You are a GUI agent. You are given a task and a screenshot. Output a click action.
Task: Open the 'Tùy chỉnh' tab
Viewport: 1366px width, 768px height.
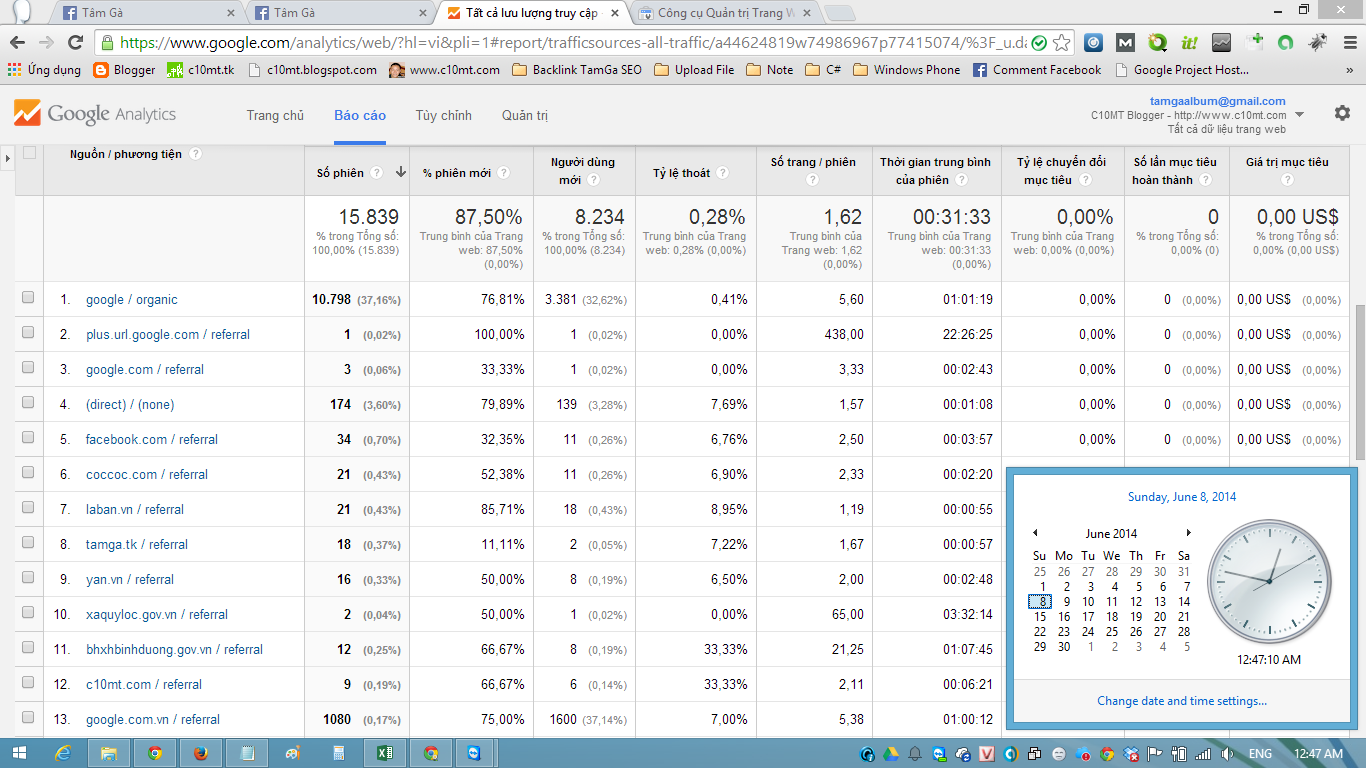click(444, 115)
